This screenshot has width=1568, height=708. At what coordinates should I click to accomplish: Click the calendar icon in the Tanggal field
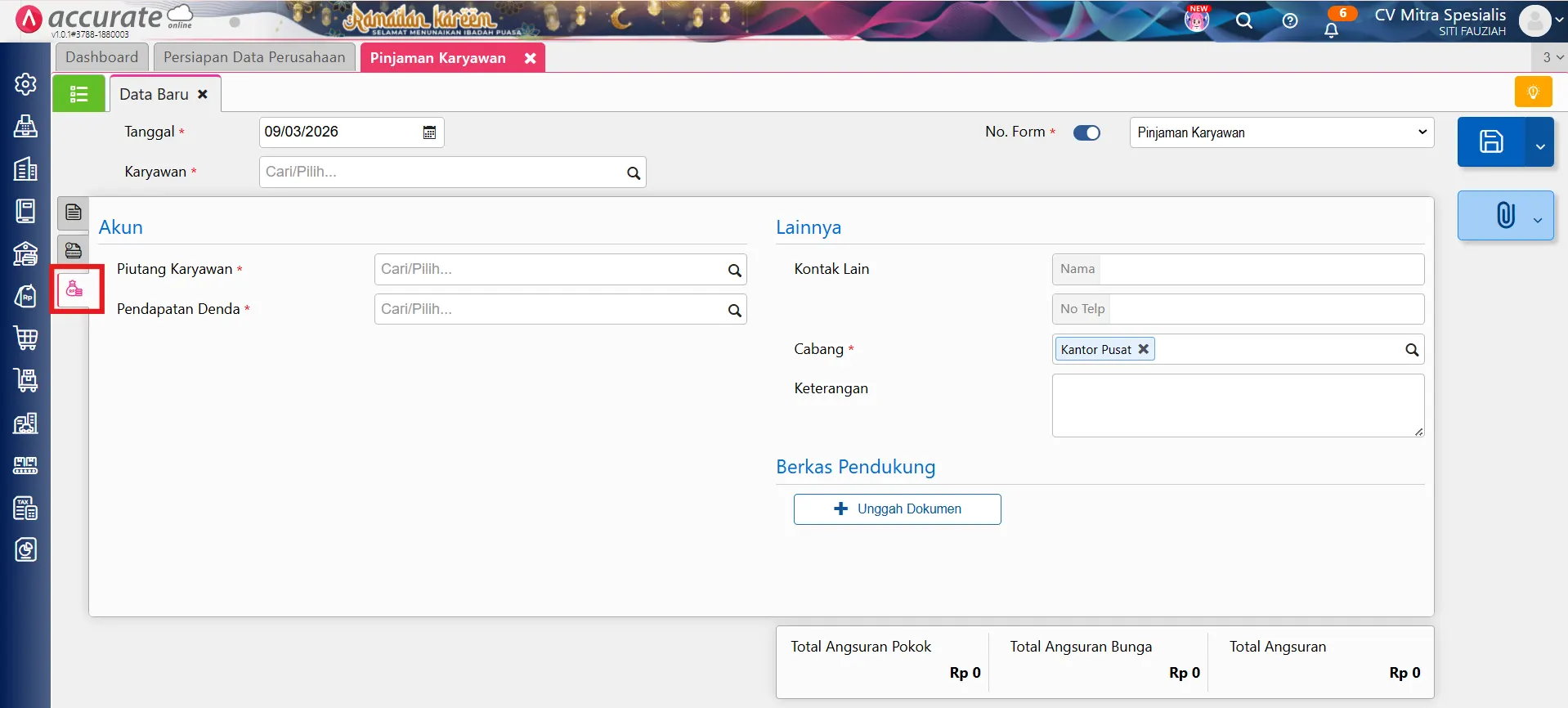pos(429,132)
